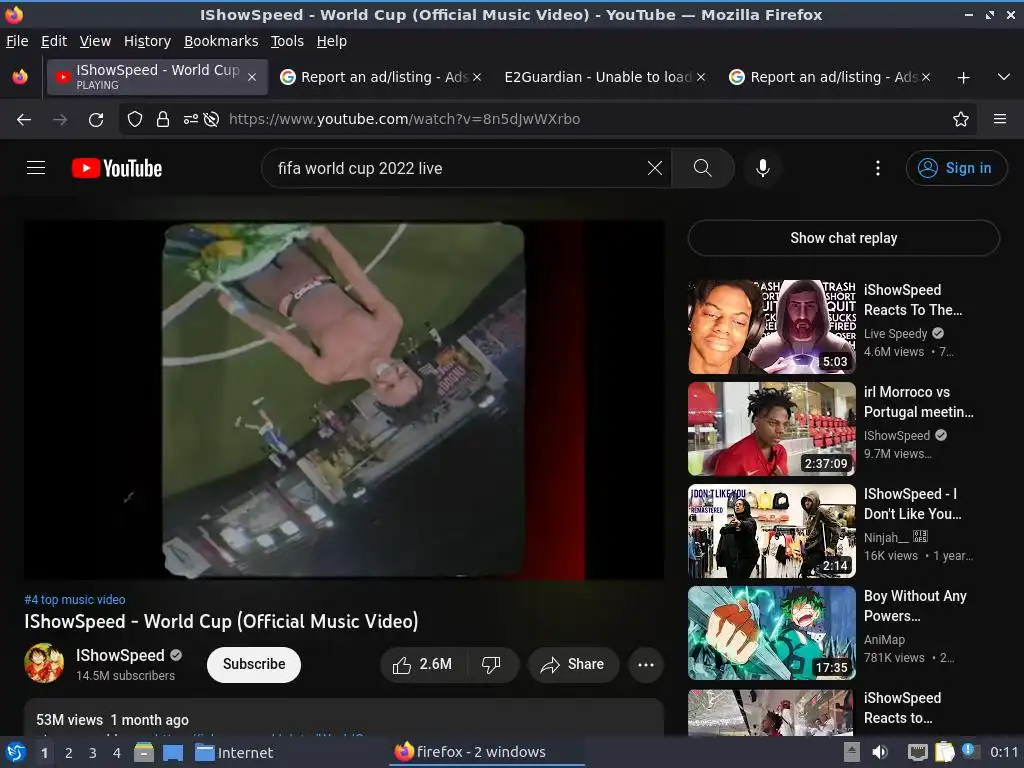Click 'Boy Without Any Powers...' video title

(x=915, y=606)
